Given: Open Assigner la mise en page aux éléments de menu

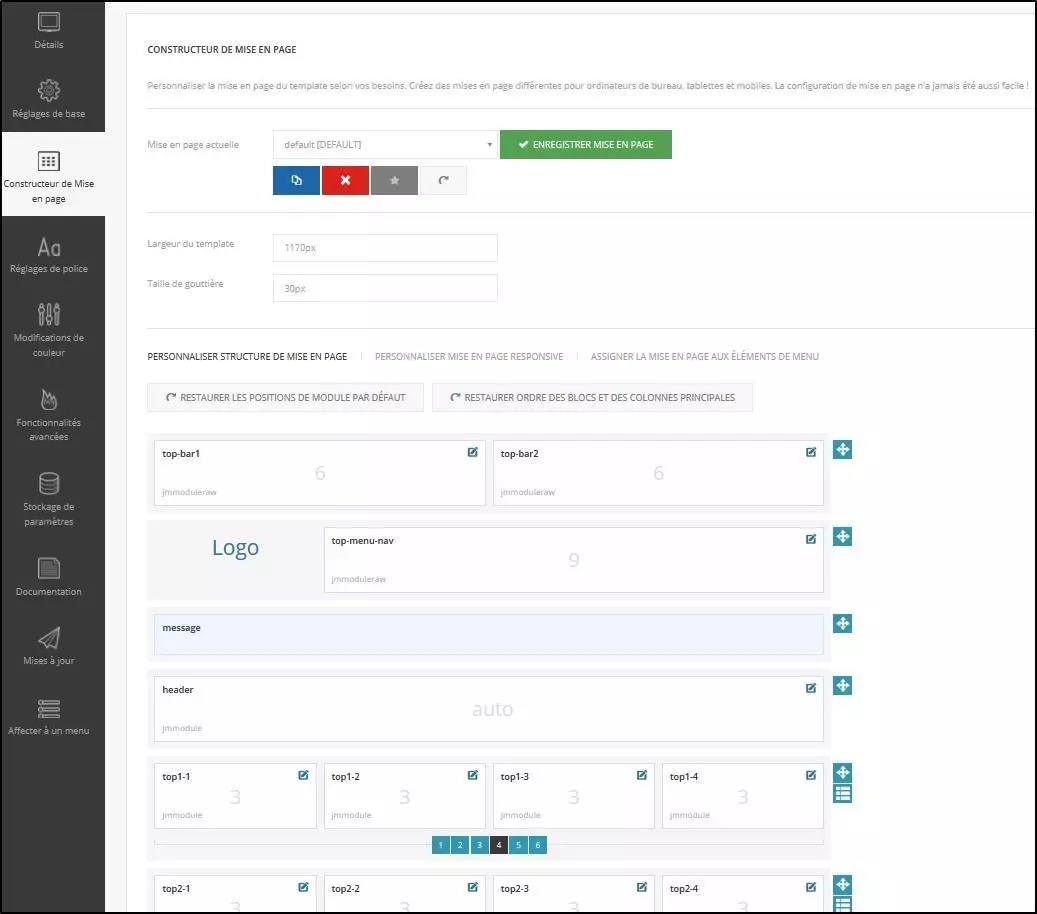Looking at the screenshot, I should pos(704,356).
